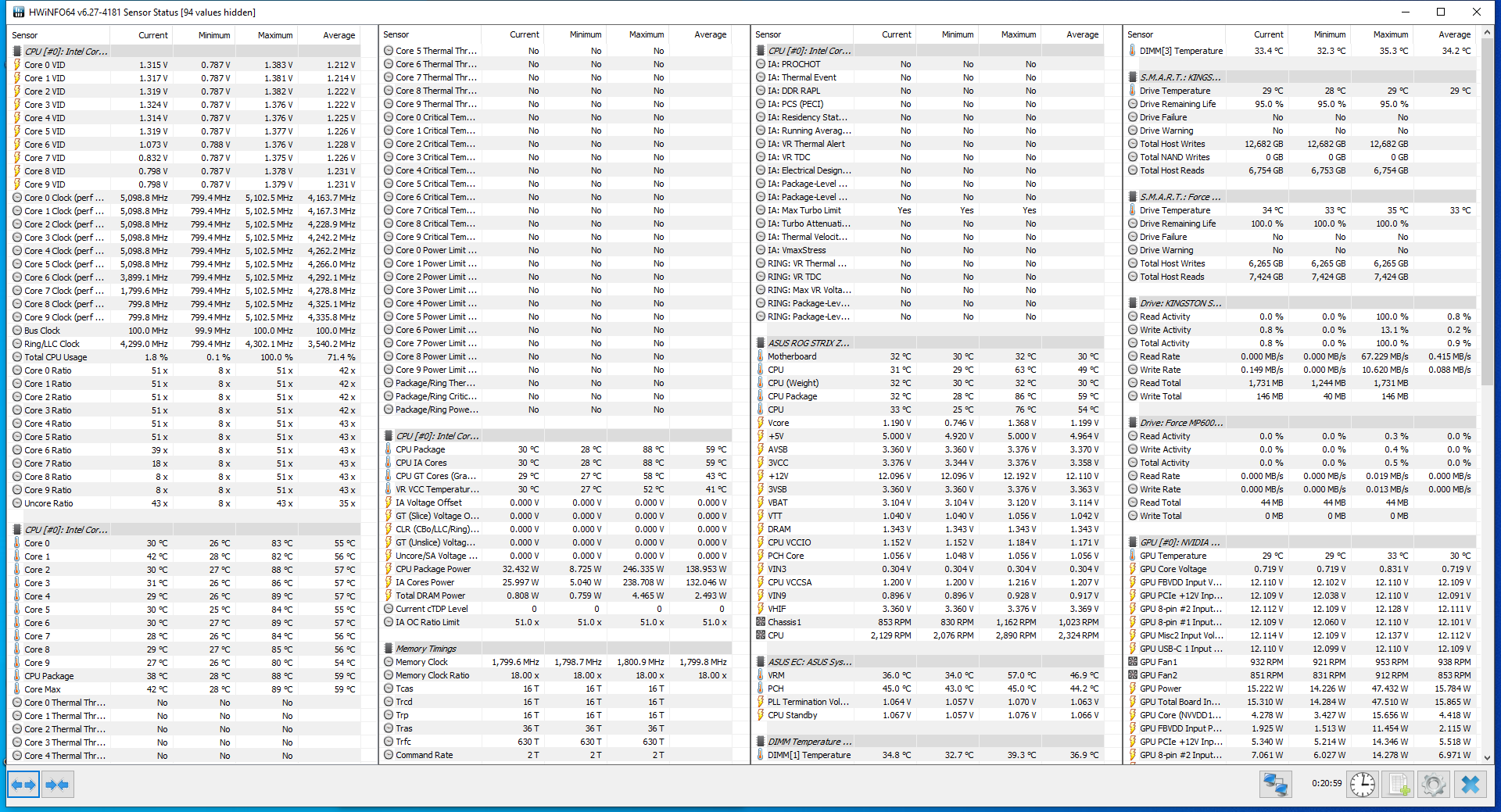
Task: Click the thermometer icon beside Core Max
Action: [x=17, y=689]
